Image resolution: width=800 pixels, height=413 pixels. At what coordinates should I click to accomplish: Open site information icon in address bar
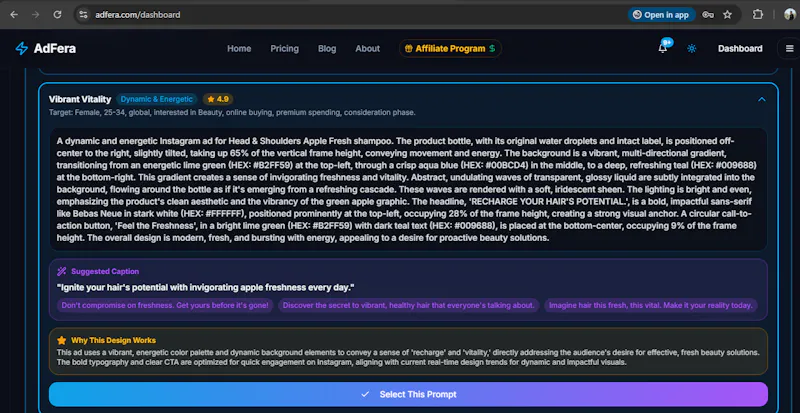(x=84, y=15)
